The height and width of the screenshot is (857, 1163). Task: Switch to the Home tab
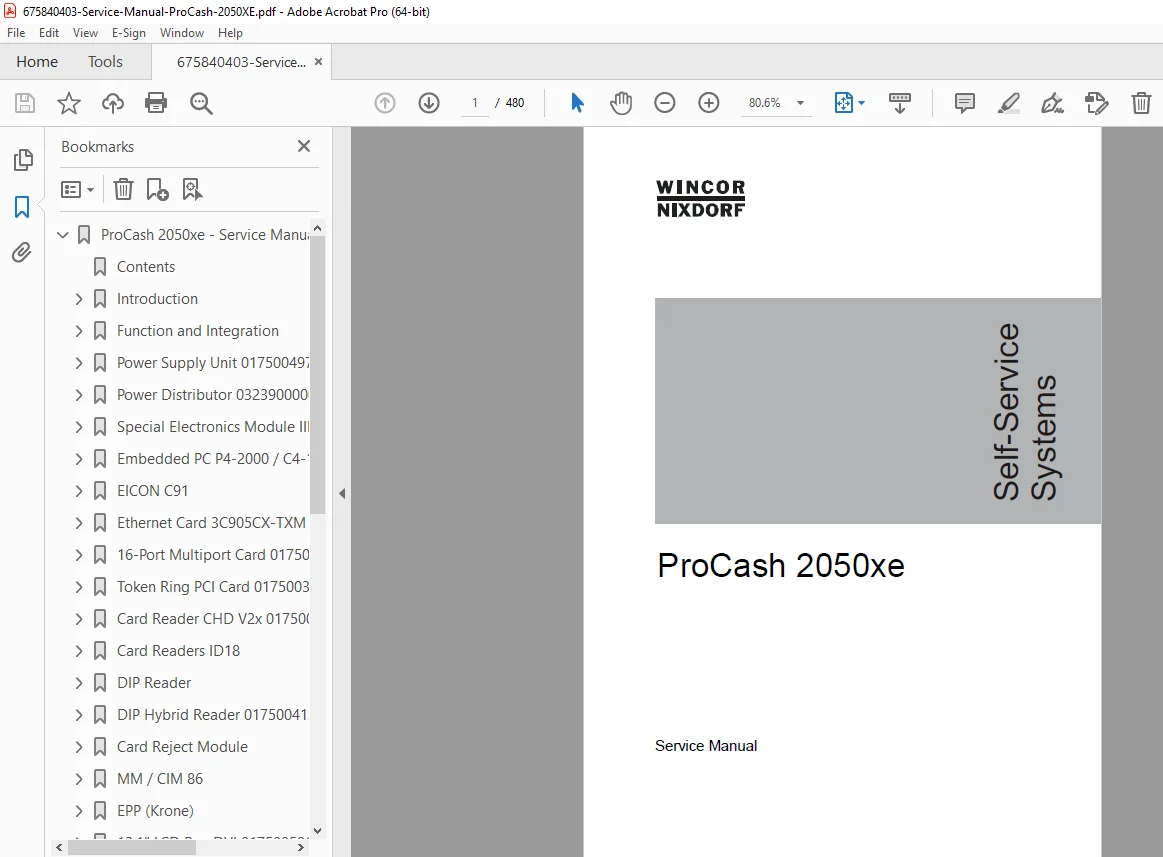[37, 62]
